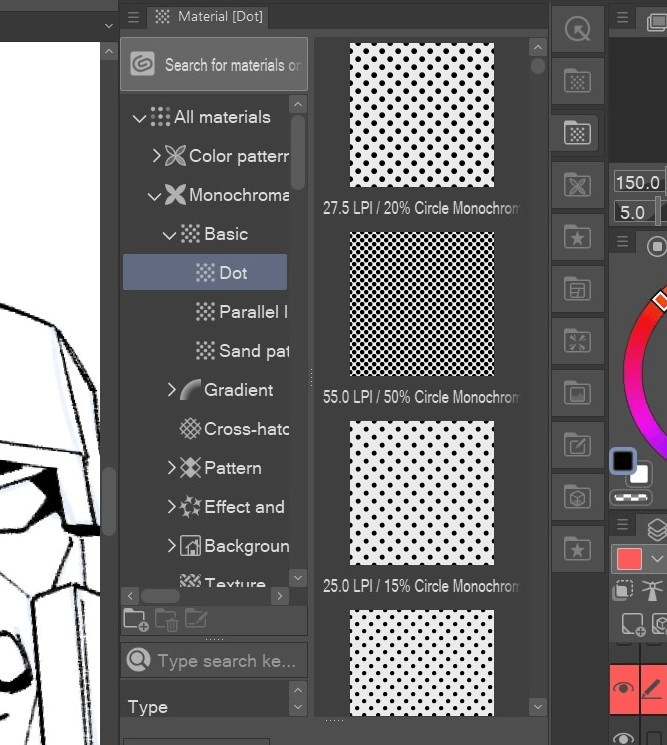Click the 5.0 value field
The width and height of the screenshot is (667, 745).
click(634, 212)
